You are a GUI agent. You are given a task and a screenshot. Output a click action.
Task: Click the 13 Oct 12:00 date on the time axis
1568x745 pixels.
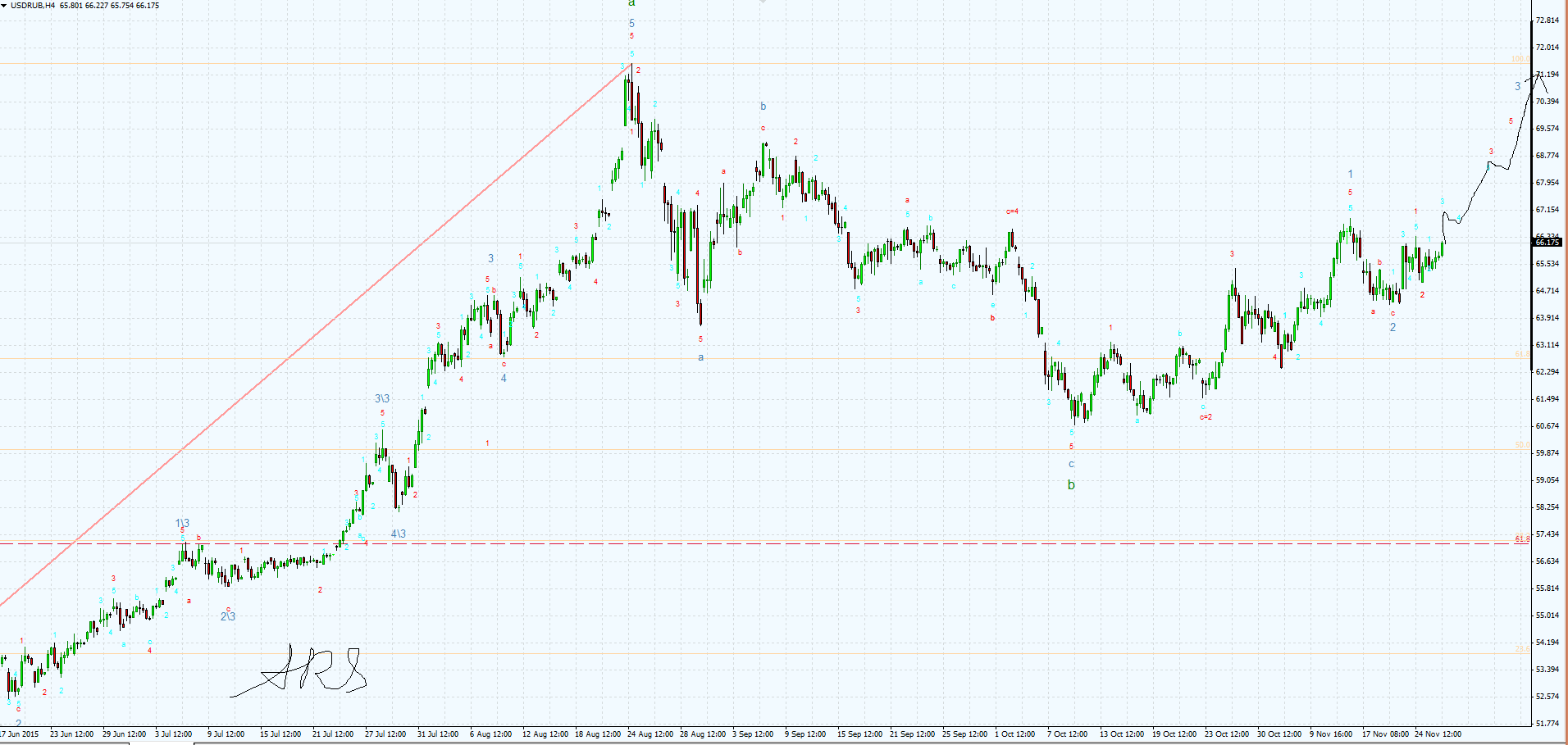(1123, 734)
